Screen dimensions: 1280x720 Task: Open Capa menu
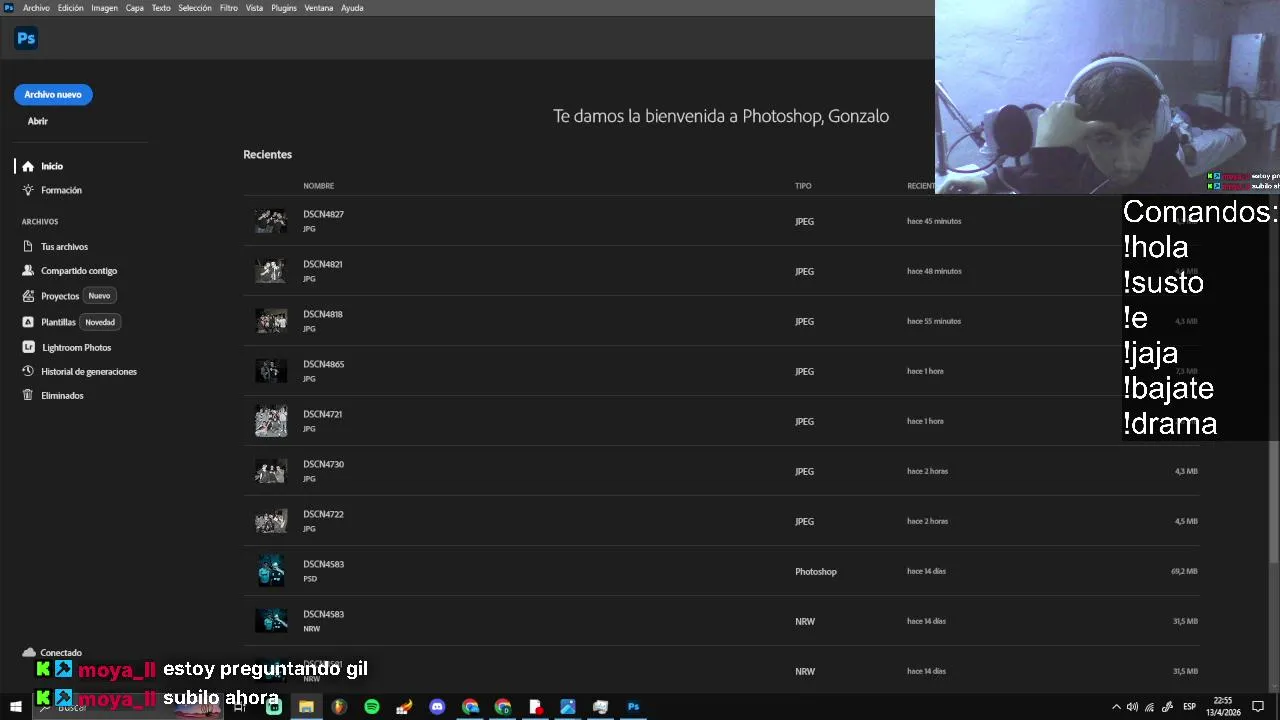point(134,8)
